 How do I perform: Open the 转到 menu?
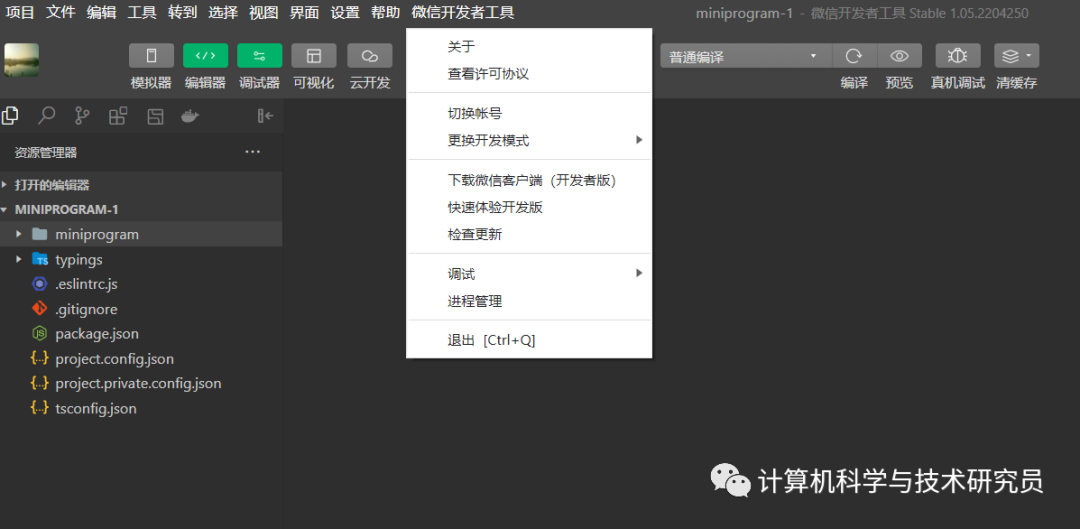183,12
